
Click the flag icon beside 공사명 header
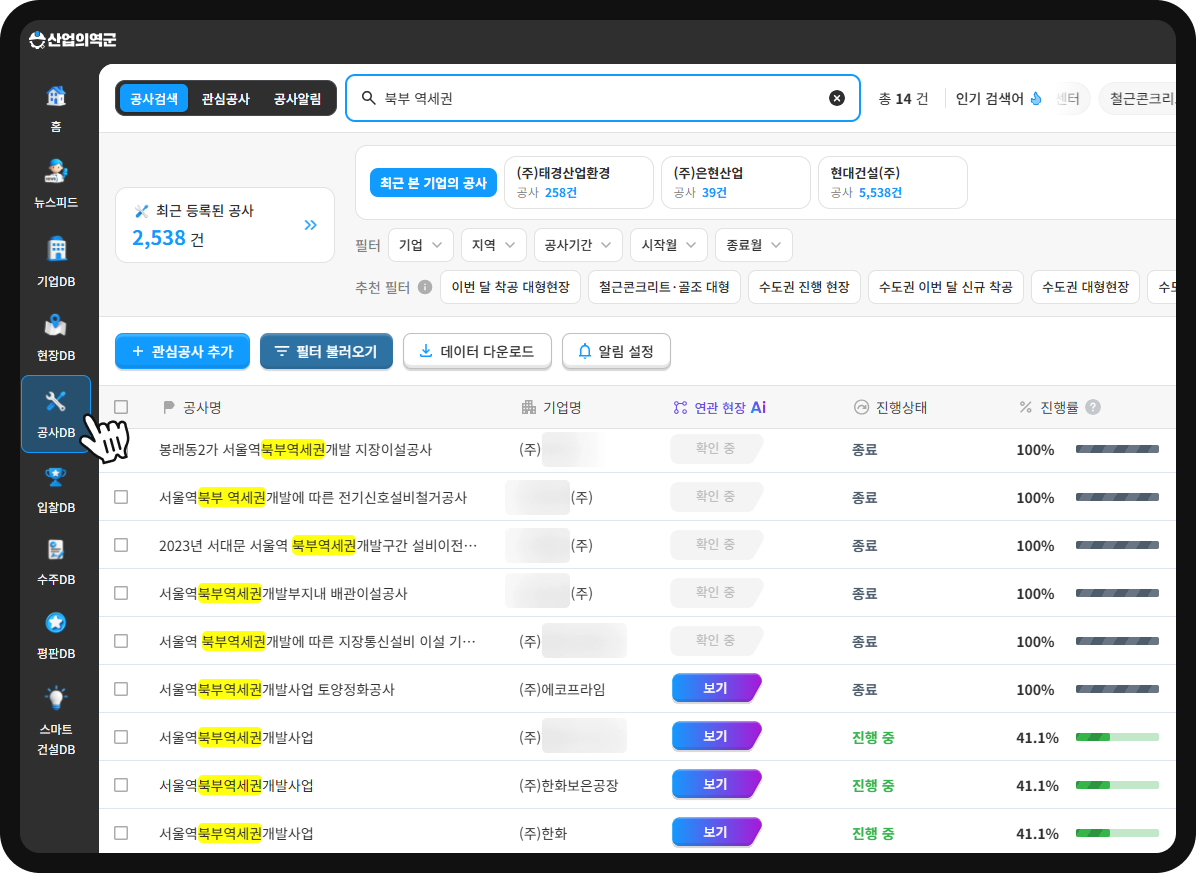pos(169,408)
